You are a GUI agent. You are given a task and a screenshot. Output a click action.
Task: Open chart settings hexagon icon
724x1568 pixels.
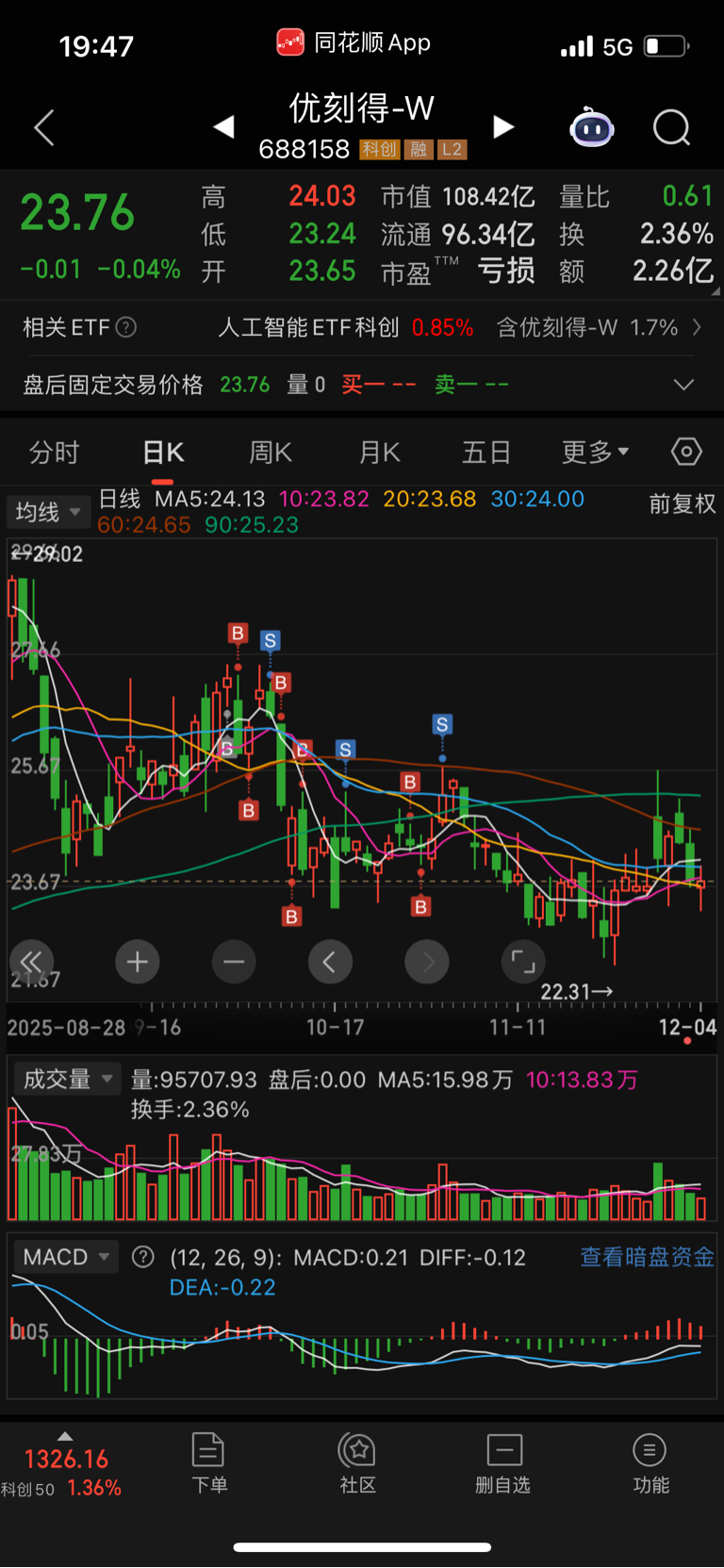(686, 453)
